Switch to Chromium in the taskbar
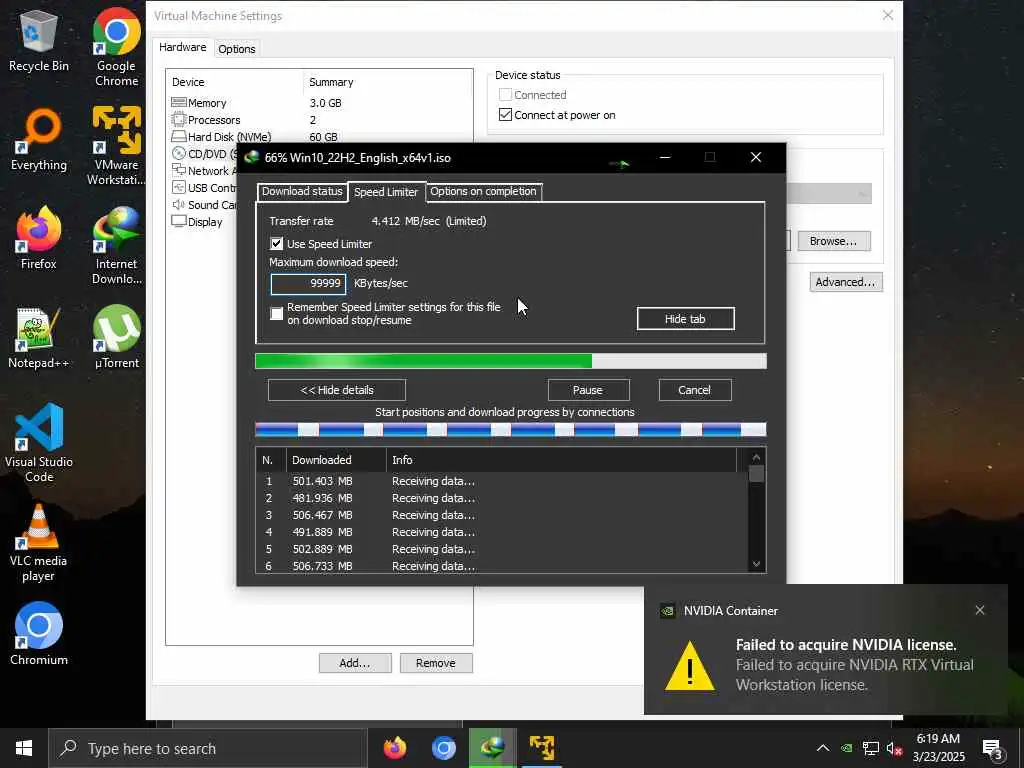Viewport: 1024px width, 768px height. (x=443, y=748)
